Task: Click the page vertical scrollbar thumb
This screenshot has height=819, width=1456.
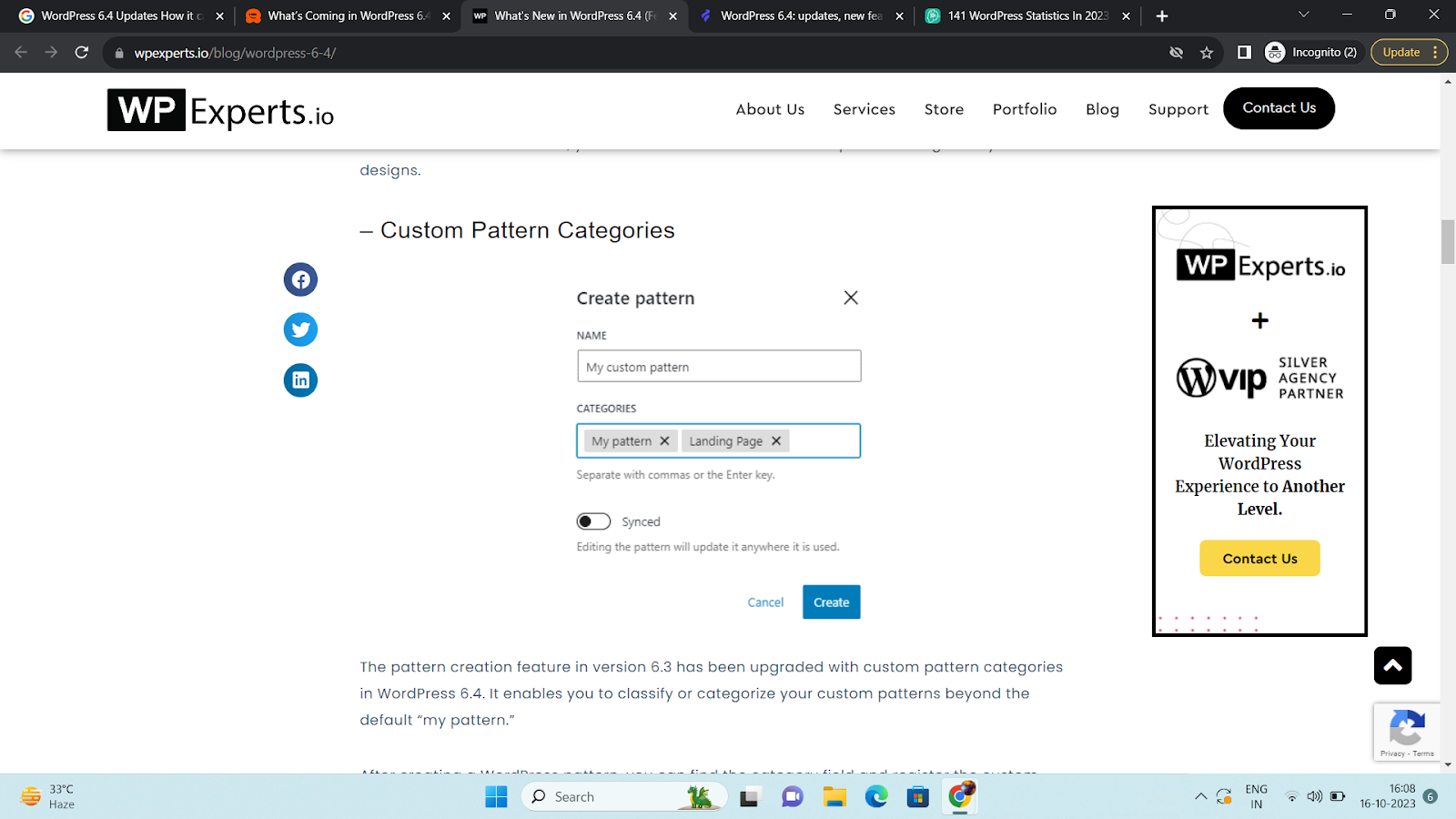Action: pos(1448,242)
